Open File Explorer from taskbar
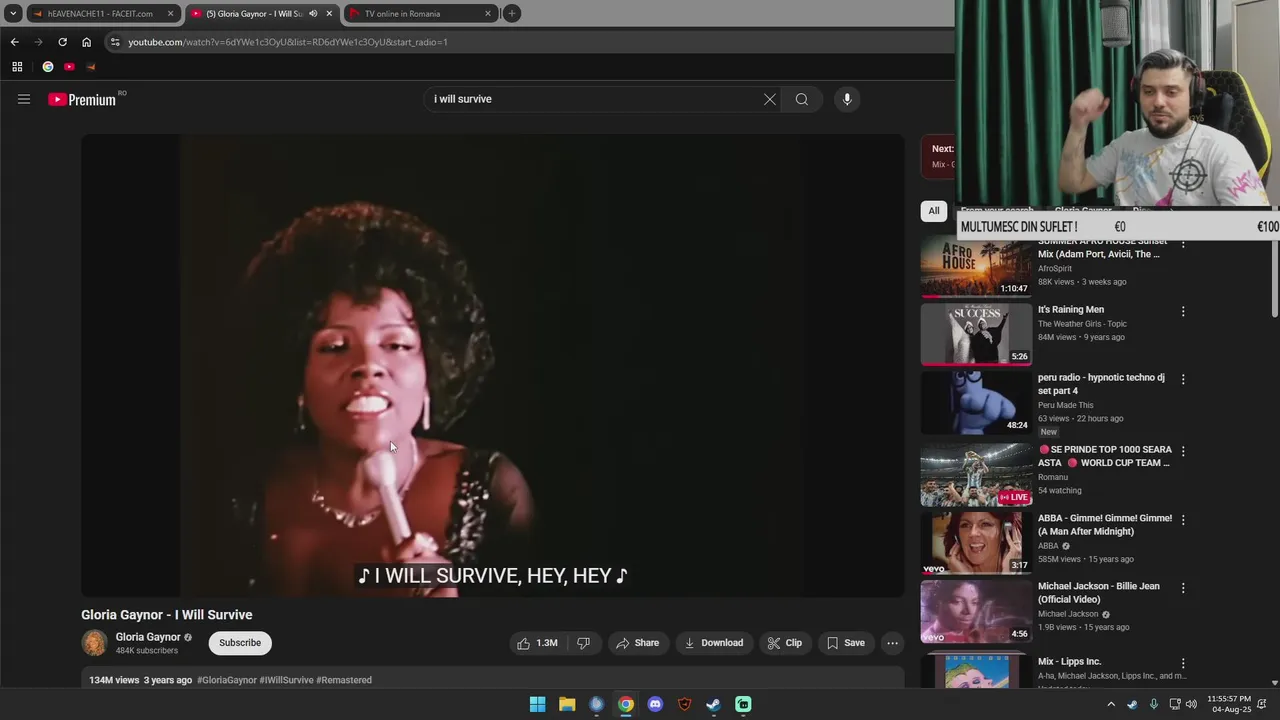The width and height of the screenshot is (1280, 720). (x=567, y=704)
